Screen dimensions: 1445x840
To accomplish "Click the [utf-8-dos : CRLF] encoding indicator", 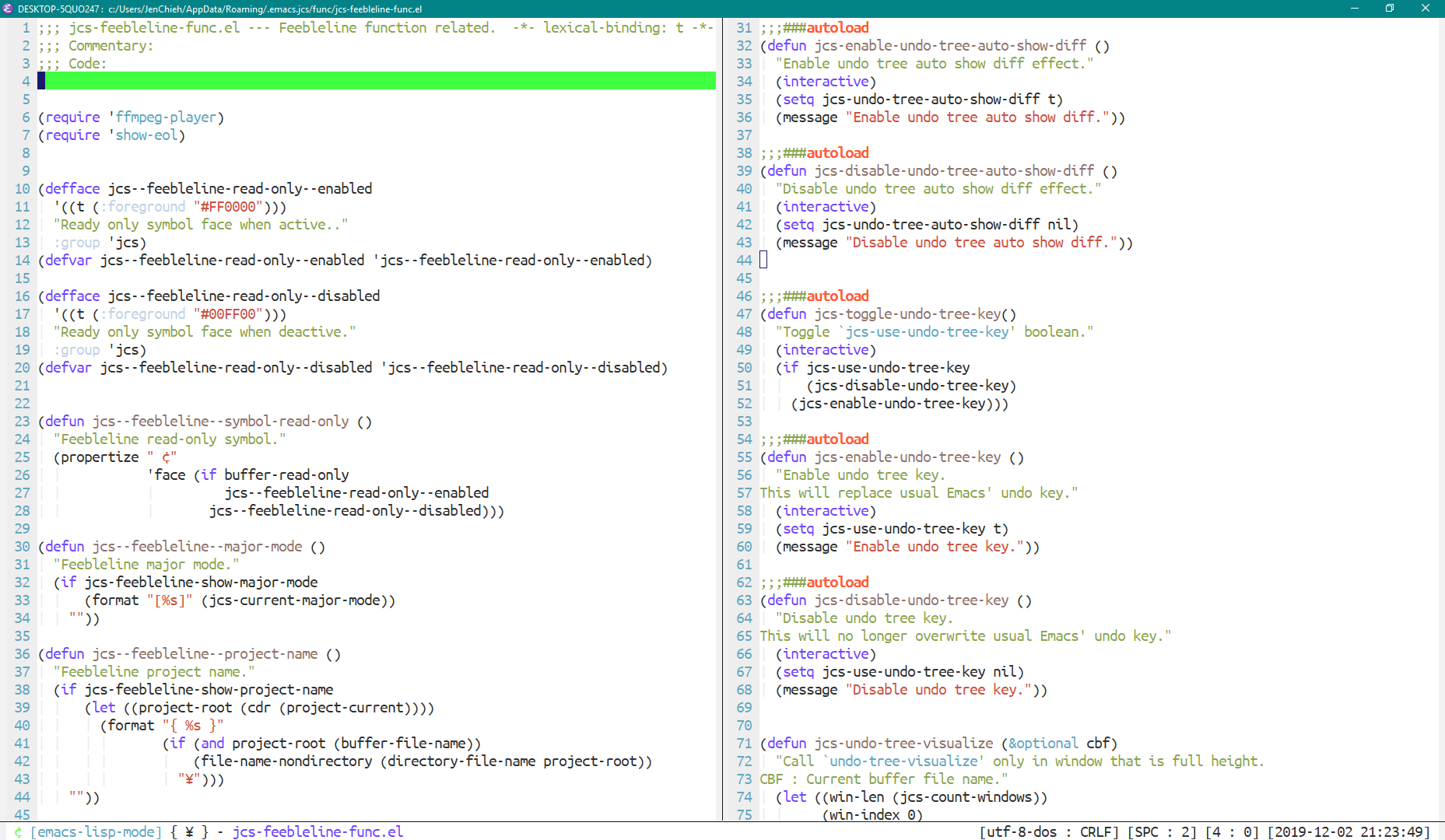I will 1048,832.
